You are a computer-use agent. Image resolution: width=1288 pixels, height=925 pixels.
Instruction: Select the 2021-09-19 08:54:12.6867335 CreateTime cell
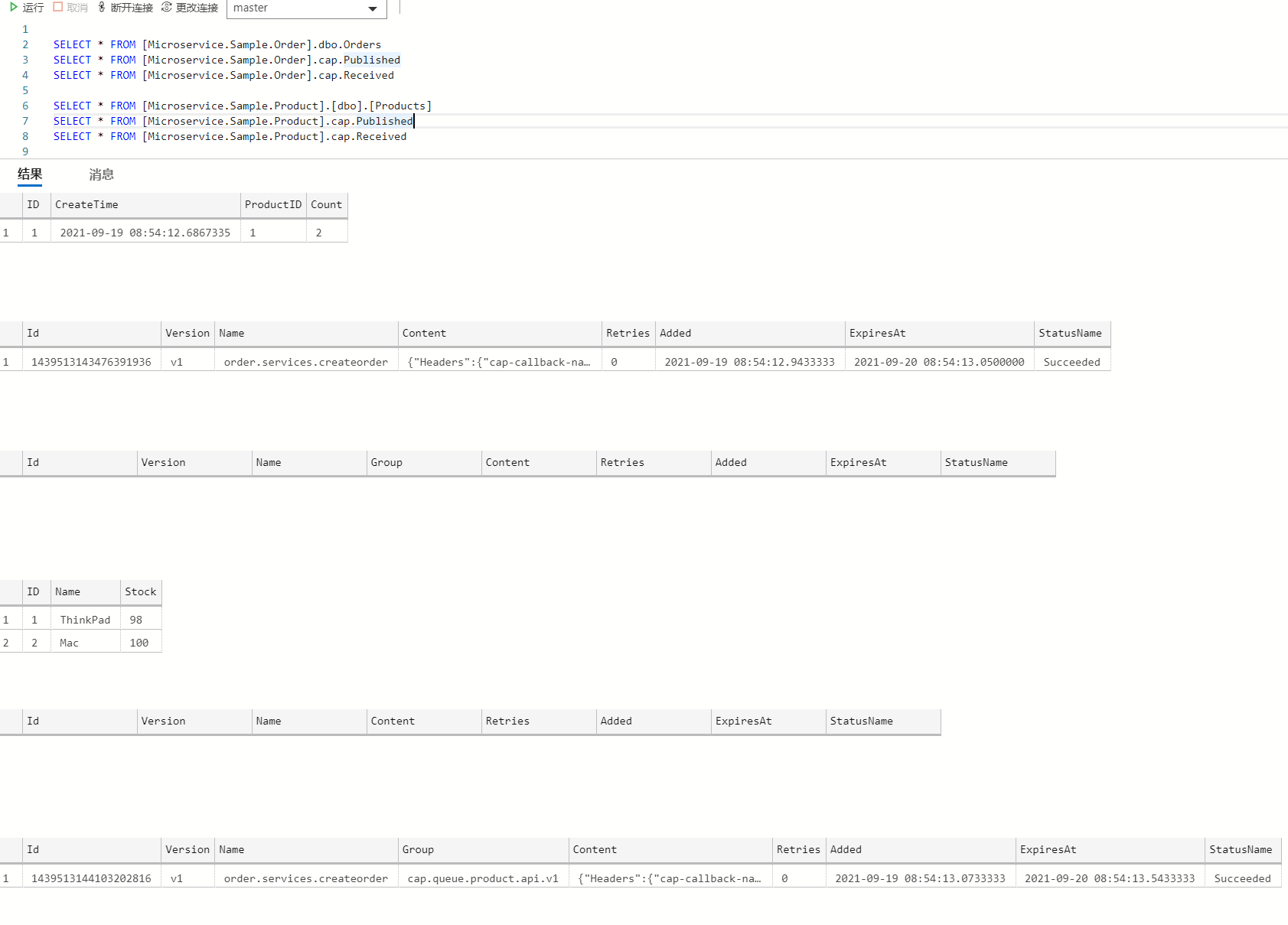click(x=145, y=233)
